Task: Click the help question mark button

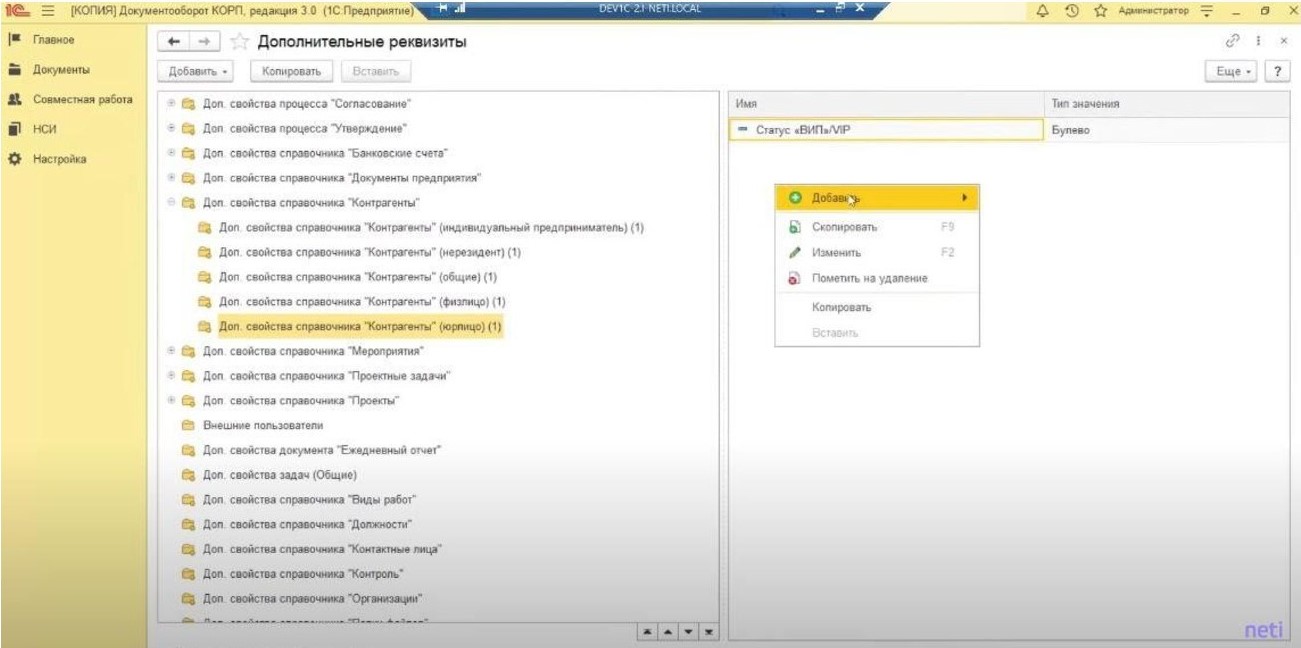Action: click(x=1275, y=72)
